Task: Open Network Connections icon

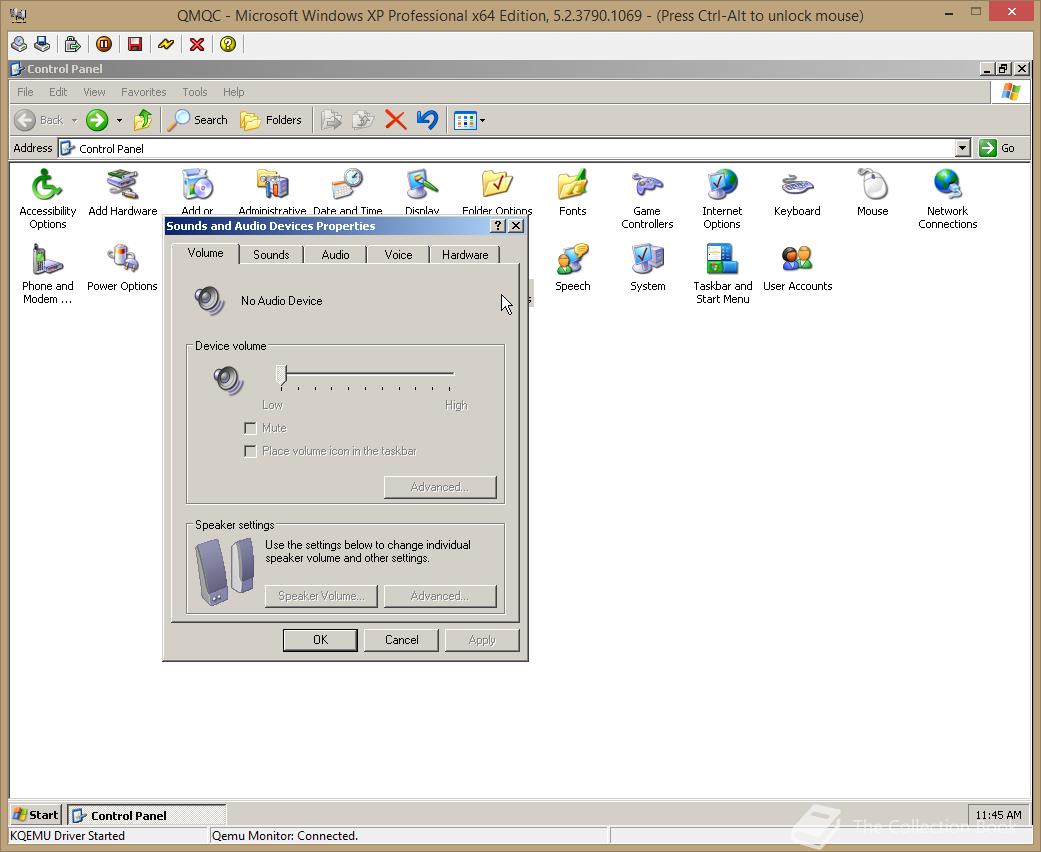Action: (x=947, y=198)
